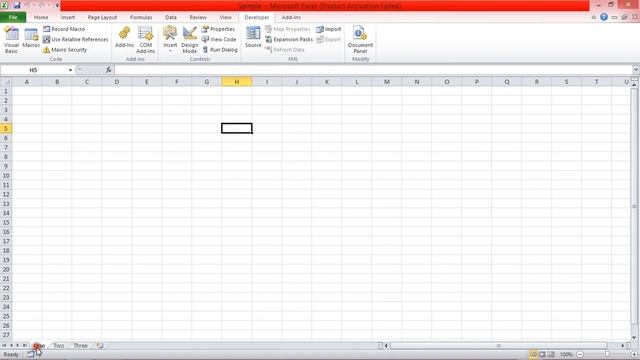Open the Visual Basic editor

(x=11, y=40)
